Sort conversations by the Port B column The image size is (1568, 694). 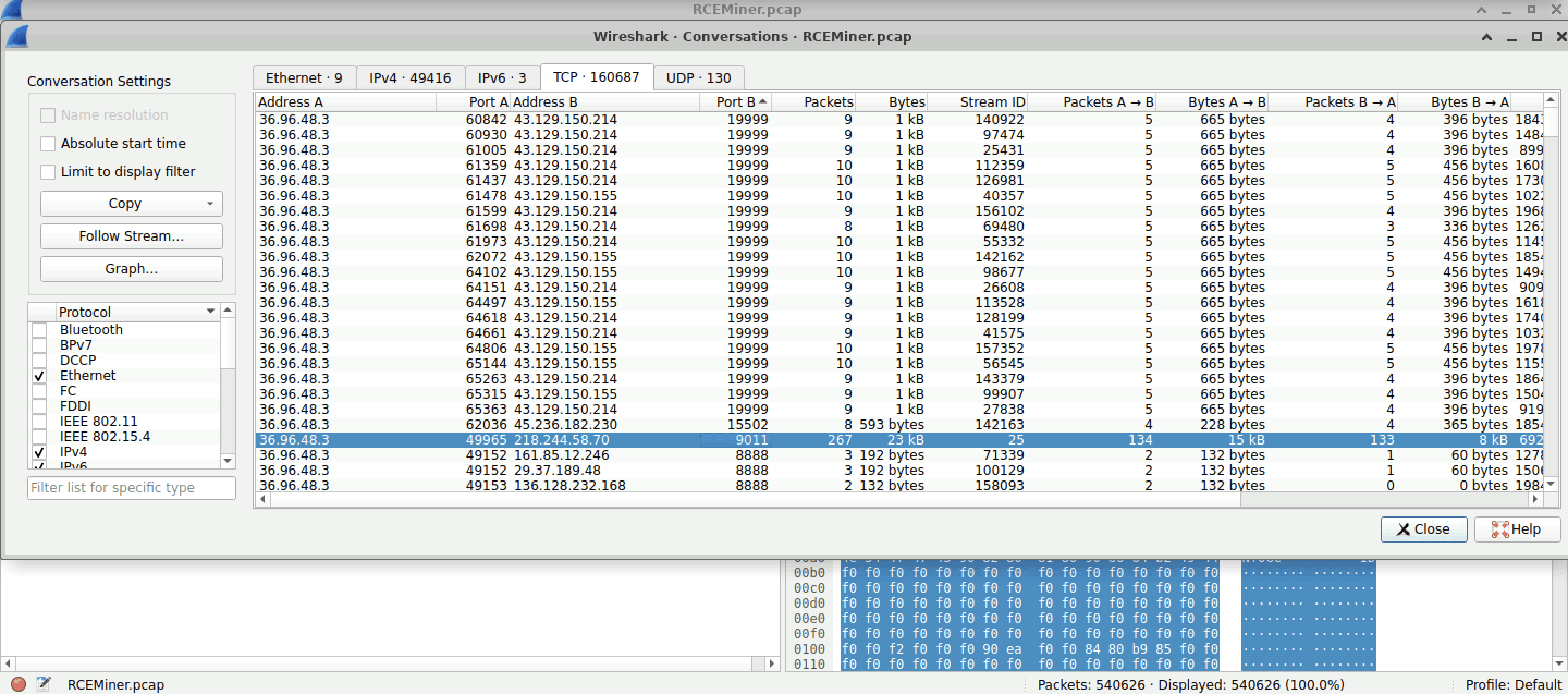pyautogui.click(x=736, y=102)
